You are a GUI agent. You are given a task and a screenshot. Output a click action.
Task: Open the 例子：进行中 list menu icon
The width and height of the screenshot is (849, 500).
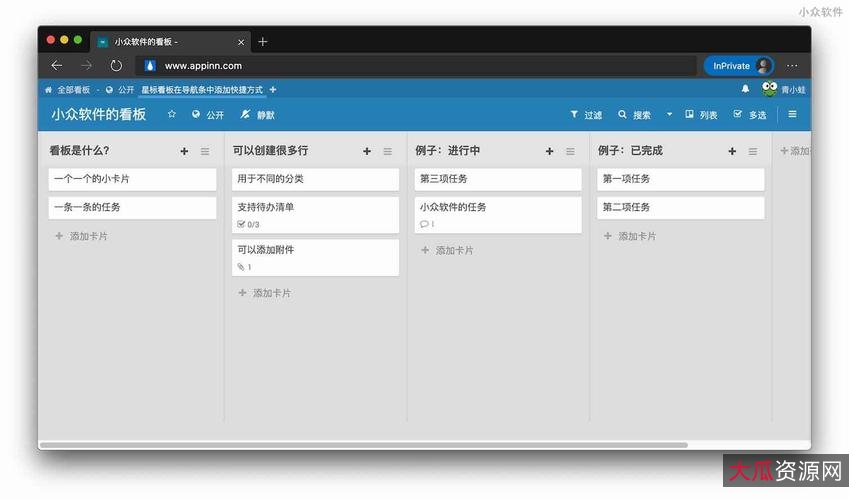pos(570,152)
